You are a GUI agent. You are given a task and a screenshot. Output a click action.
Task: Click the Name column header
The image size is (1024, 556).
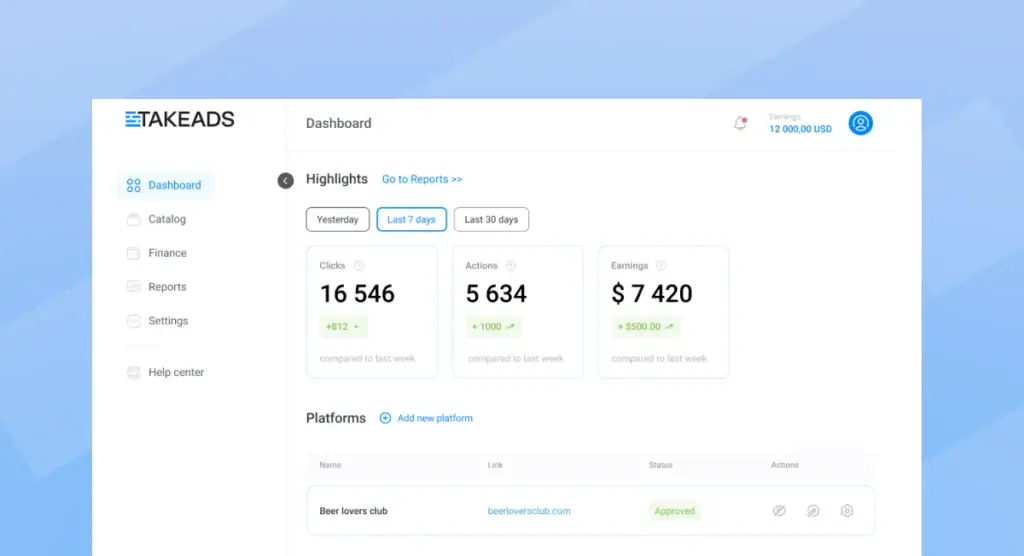coord(330,465)
